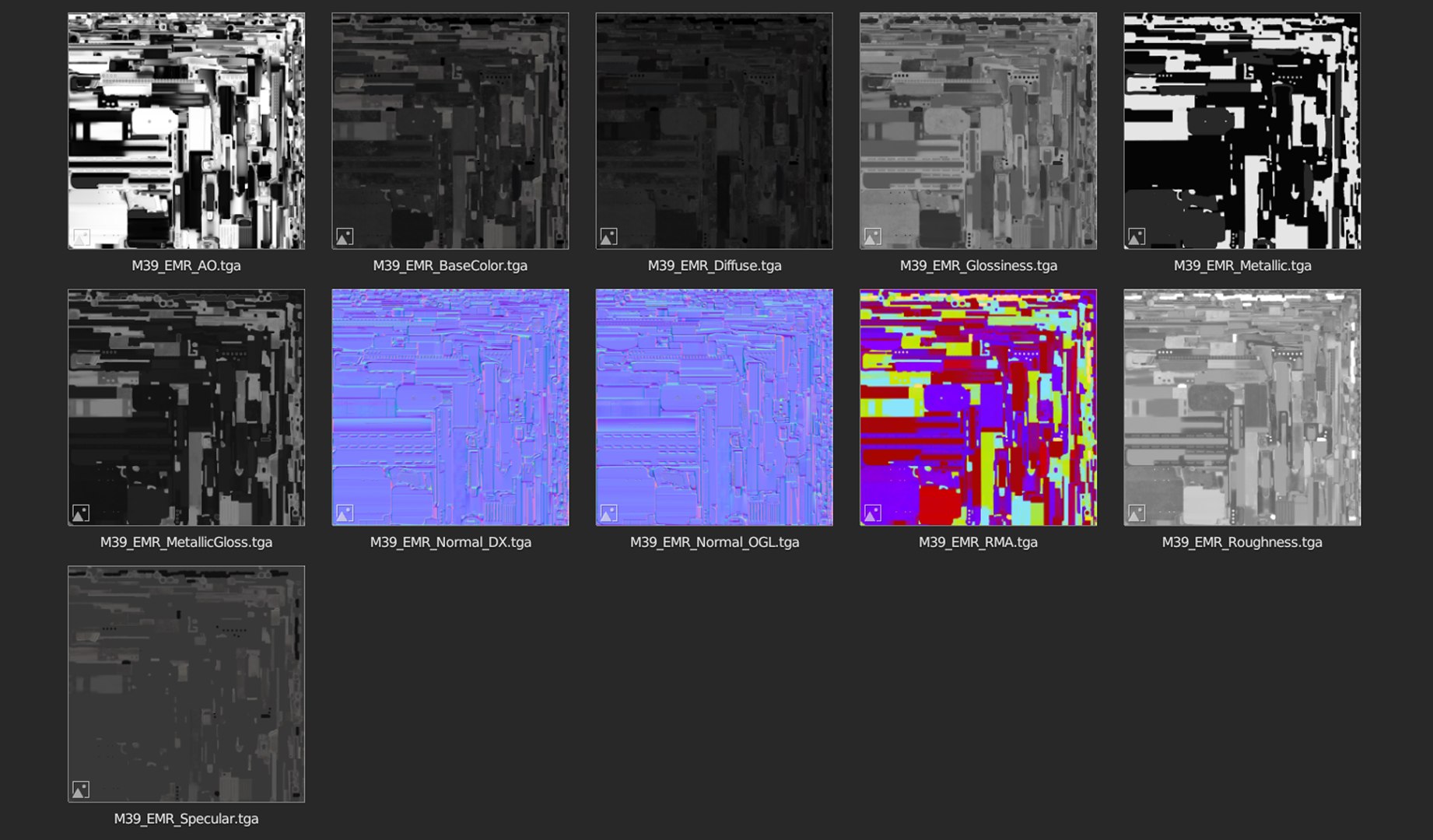Screen dimensions: 1433x840
Task: Select the M39_EMR_Specular.tga thumbnail
Action: (186, 684)
